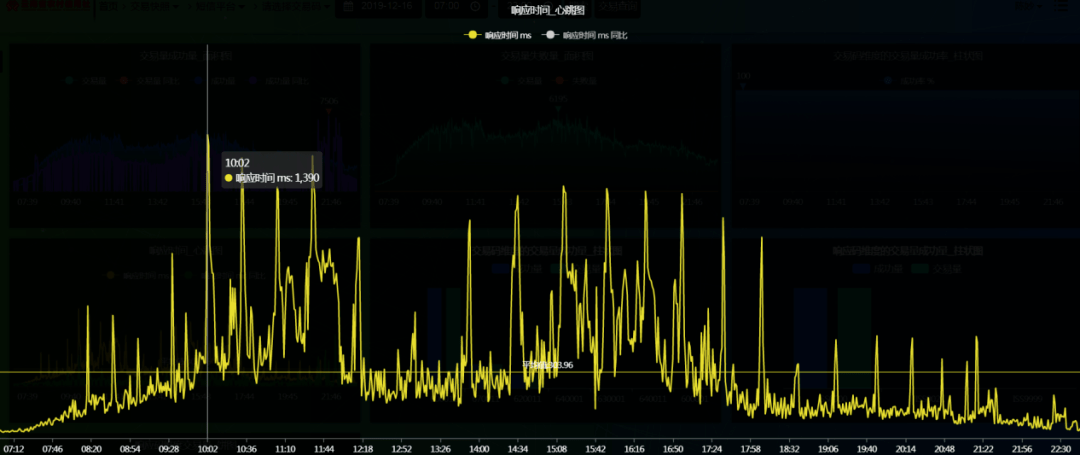The image size is (1080, 455).
Task: Click the yellow dot in 10:02 tooltip
Action: tap(229, 178)
